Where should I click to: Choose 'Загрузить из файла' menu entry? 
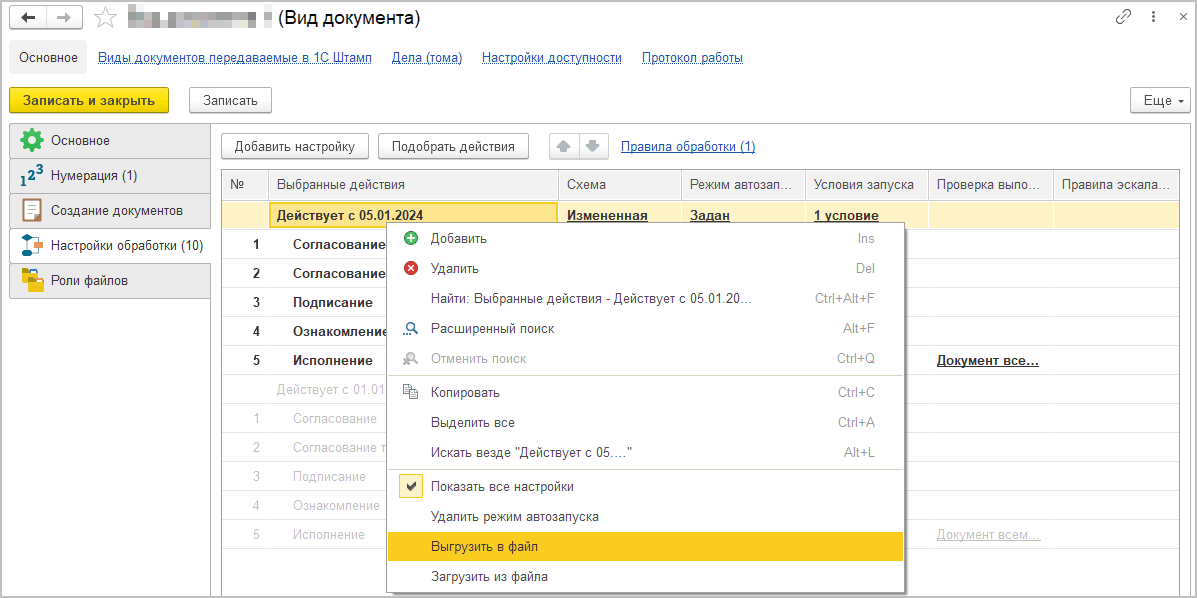489,577
